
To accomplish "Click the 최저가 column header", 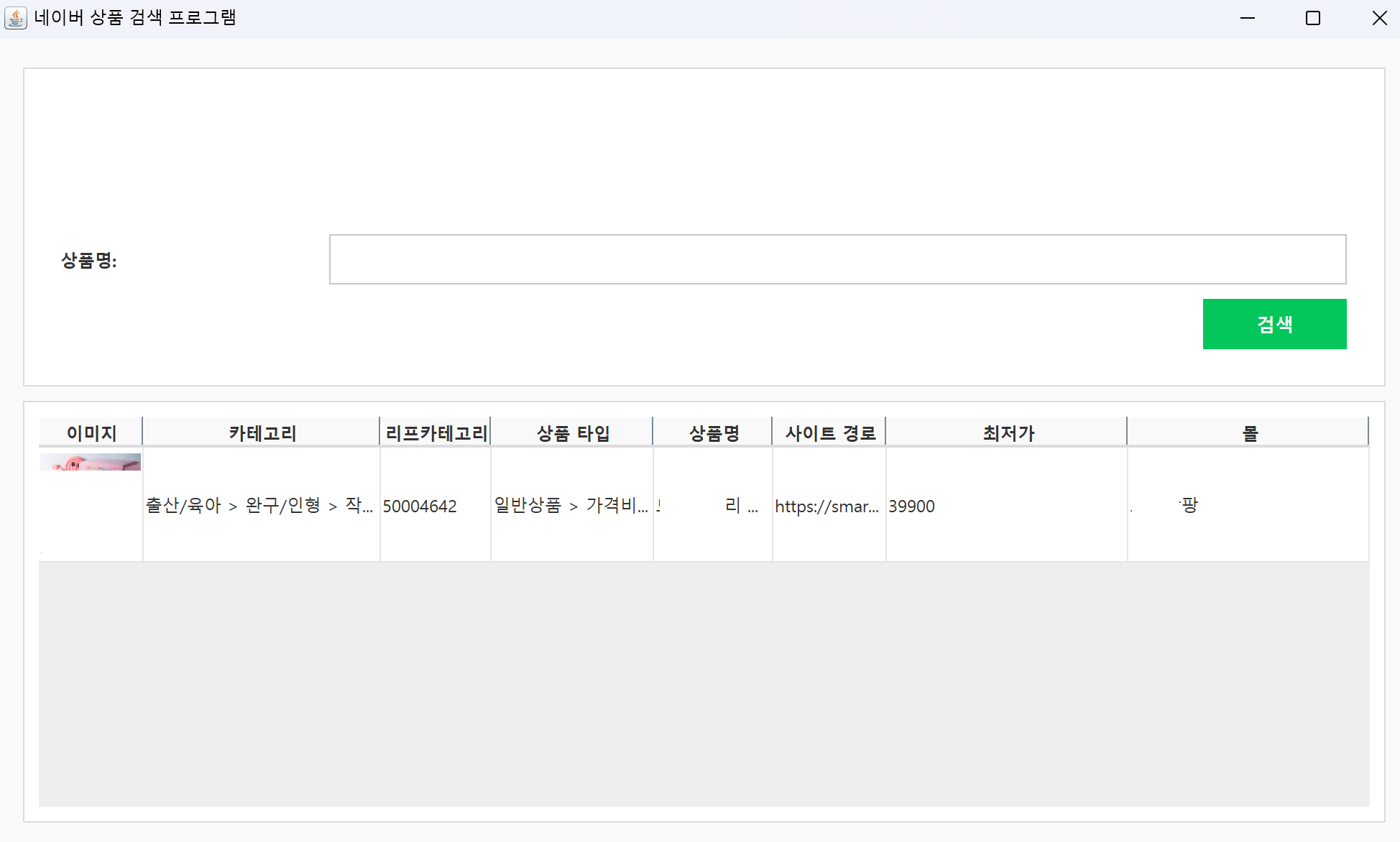I will (1007, 432).
